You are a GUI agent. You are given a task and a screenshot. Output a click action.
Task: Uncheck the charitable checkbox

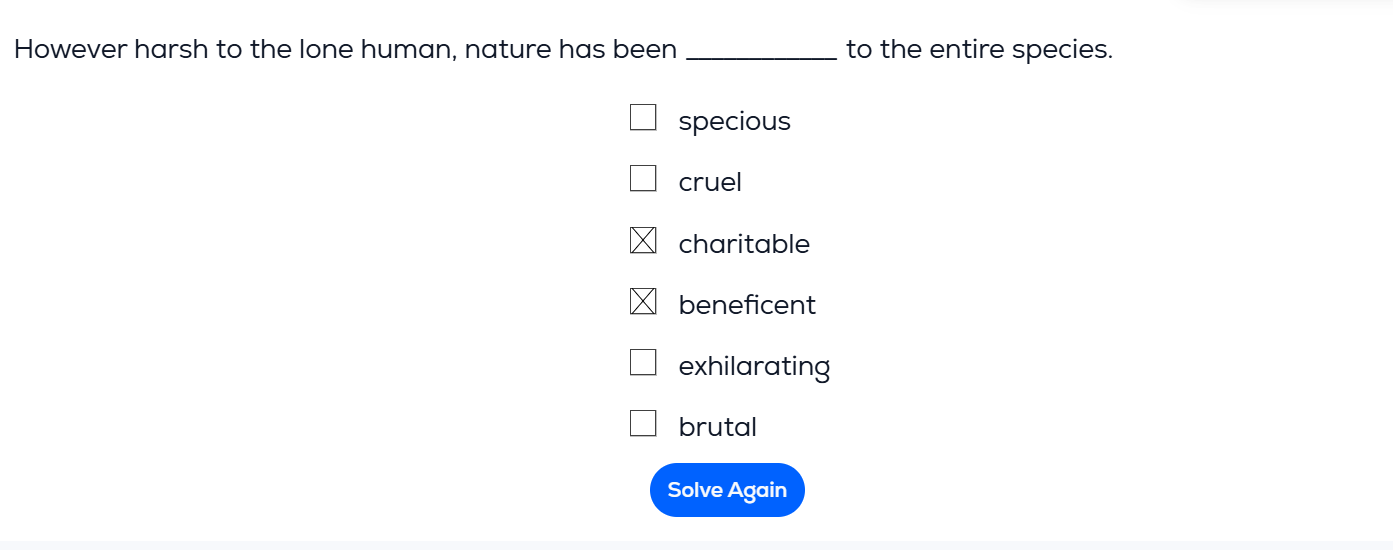pyautogui.click(x=643, y=241)
